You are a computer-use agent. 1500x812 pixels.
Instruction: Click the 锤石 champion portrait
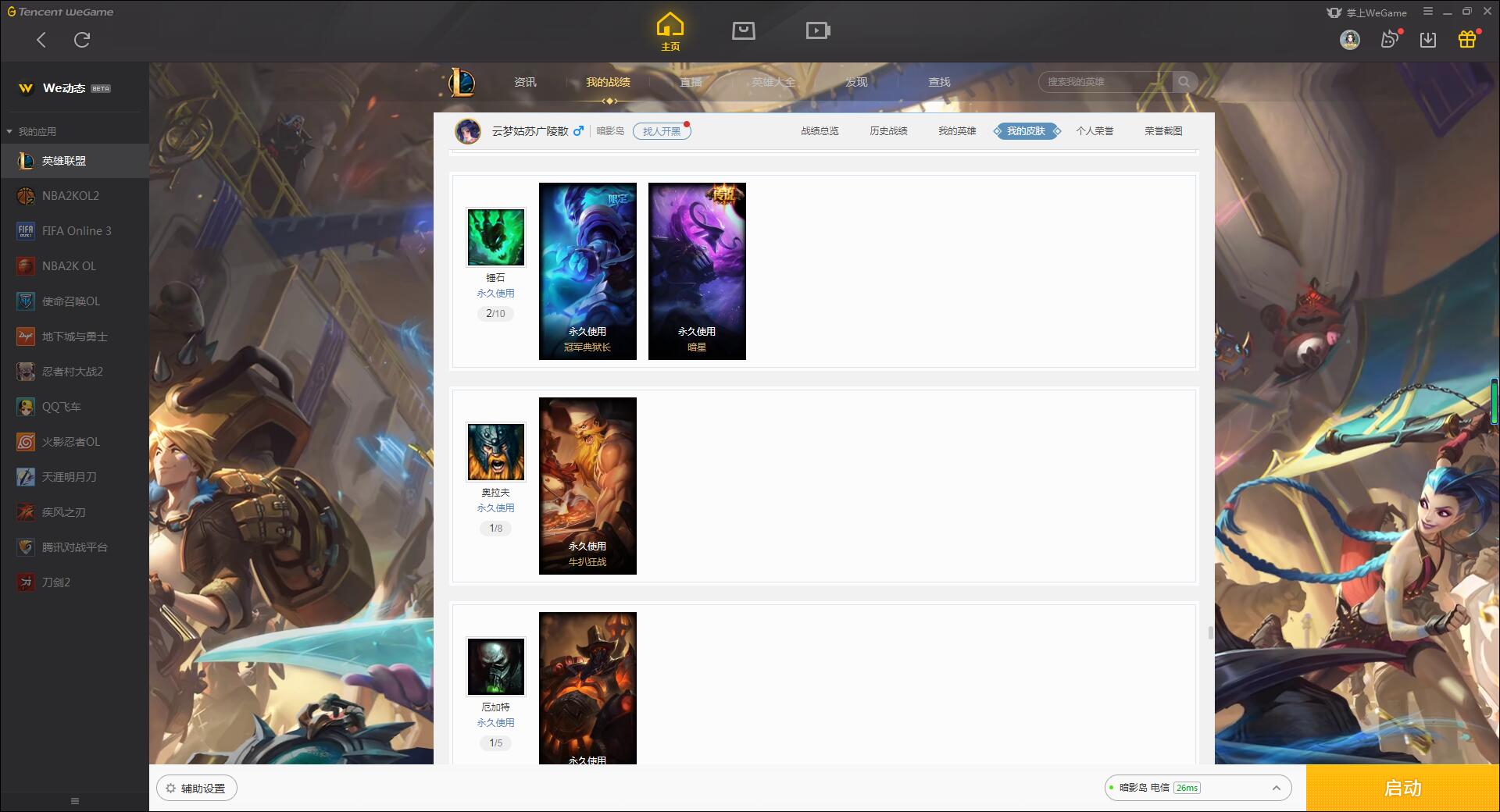tap(496, 237)
